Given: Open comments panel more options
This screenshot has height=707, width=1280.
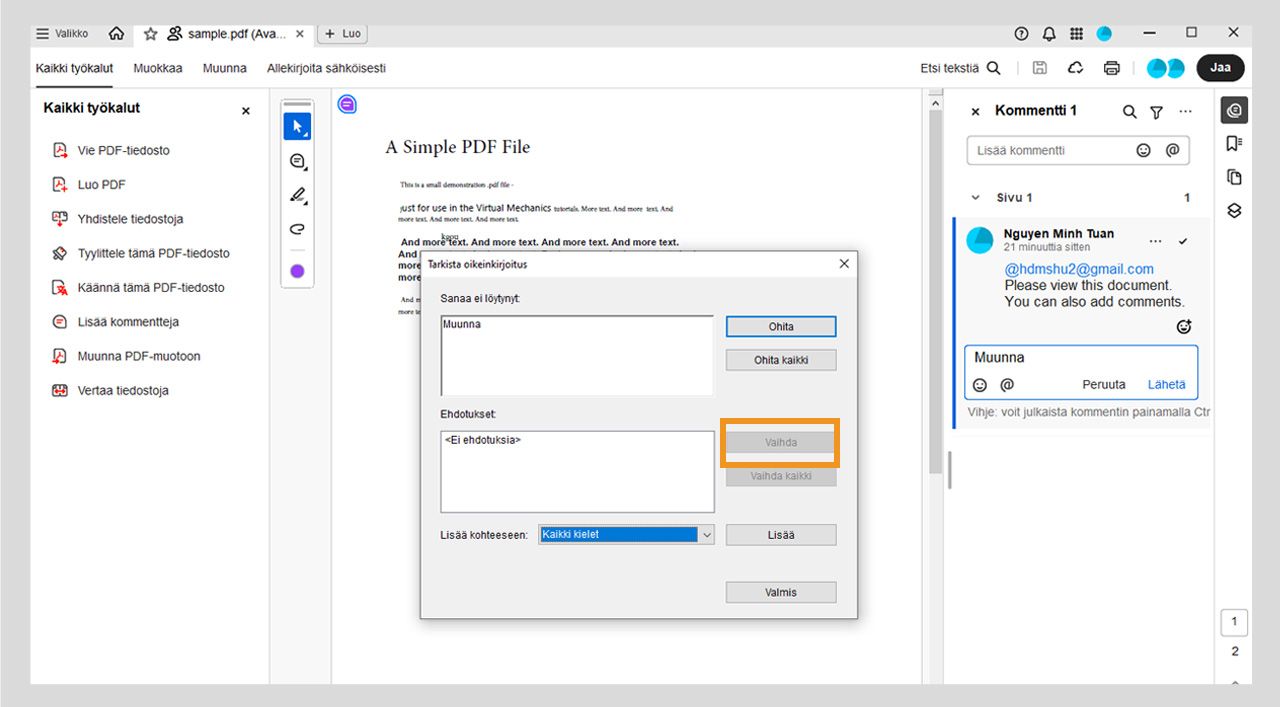Looking at the screenshot, I should pyautogui.click(x=1185, y=112).
